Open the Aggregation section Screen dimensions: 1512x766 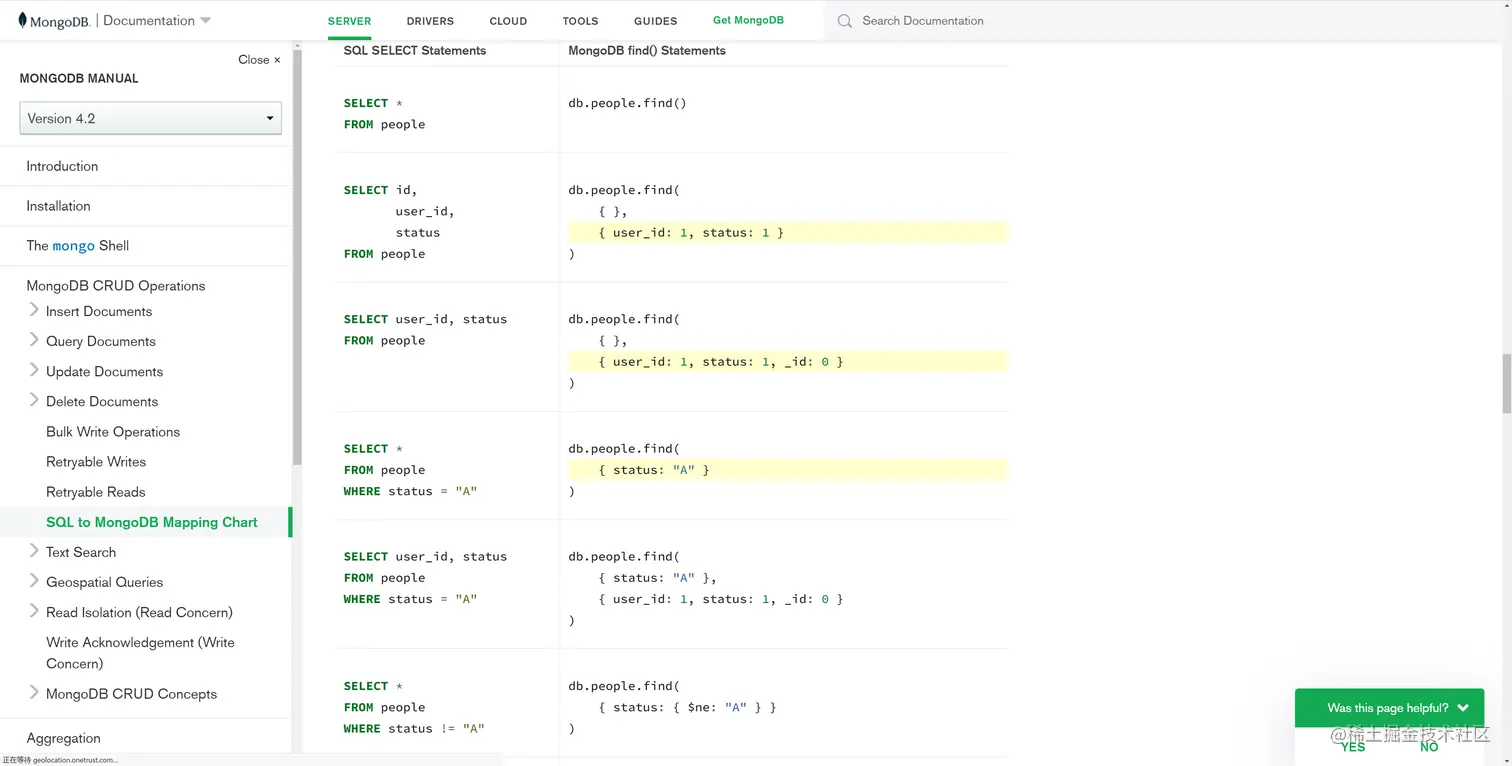(63, 738)
